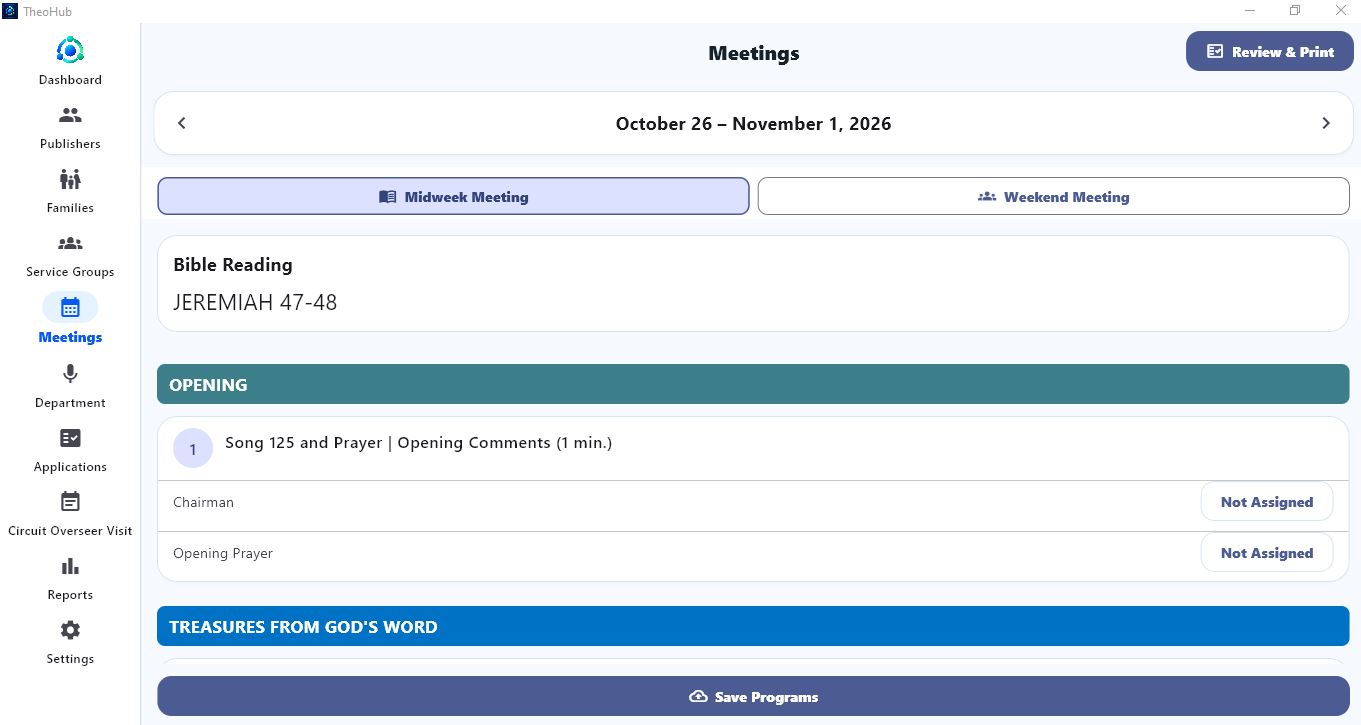The image size is (1361, 725).
Task: Open Settings gear icon
Action: click(70, 630)
